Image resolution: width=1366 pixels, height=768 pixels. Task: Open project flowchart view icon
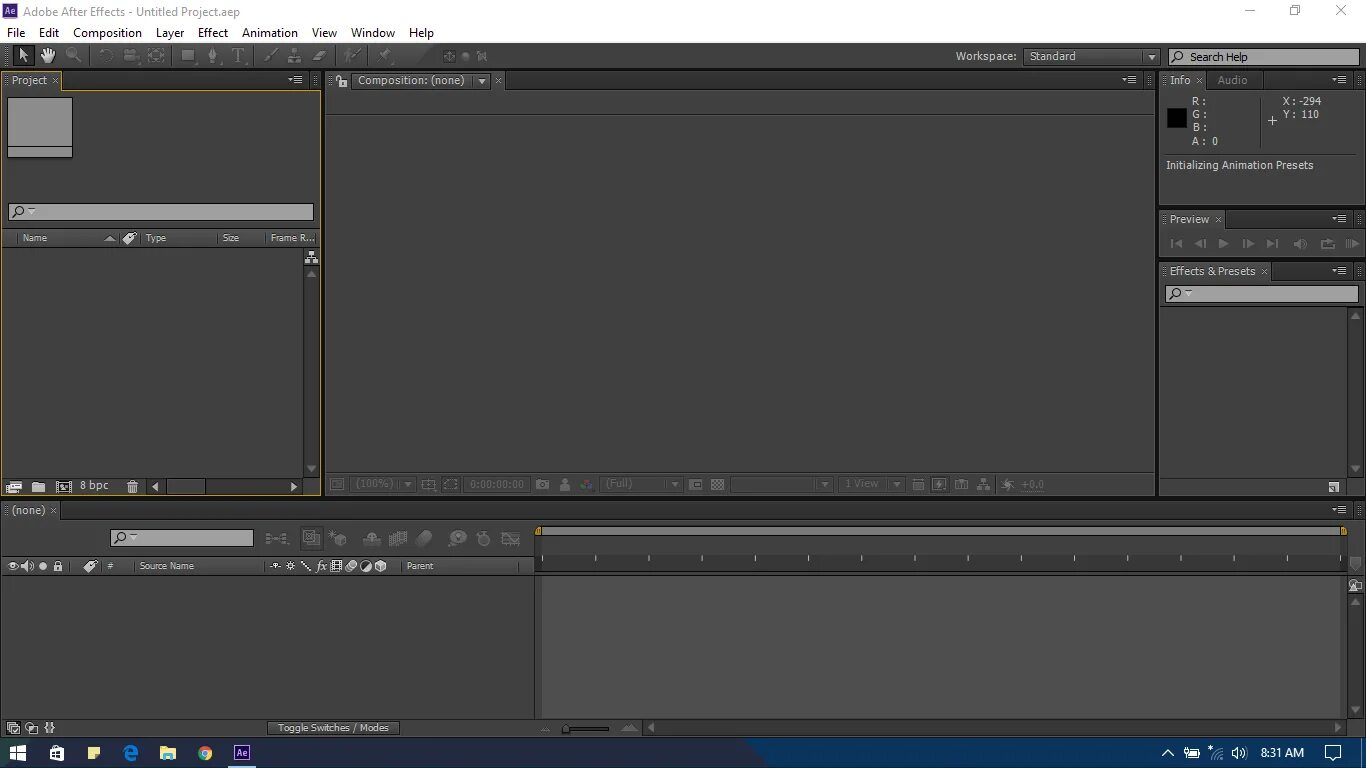(311, 257)
